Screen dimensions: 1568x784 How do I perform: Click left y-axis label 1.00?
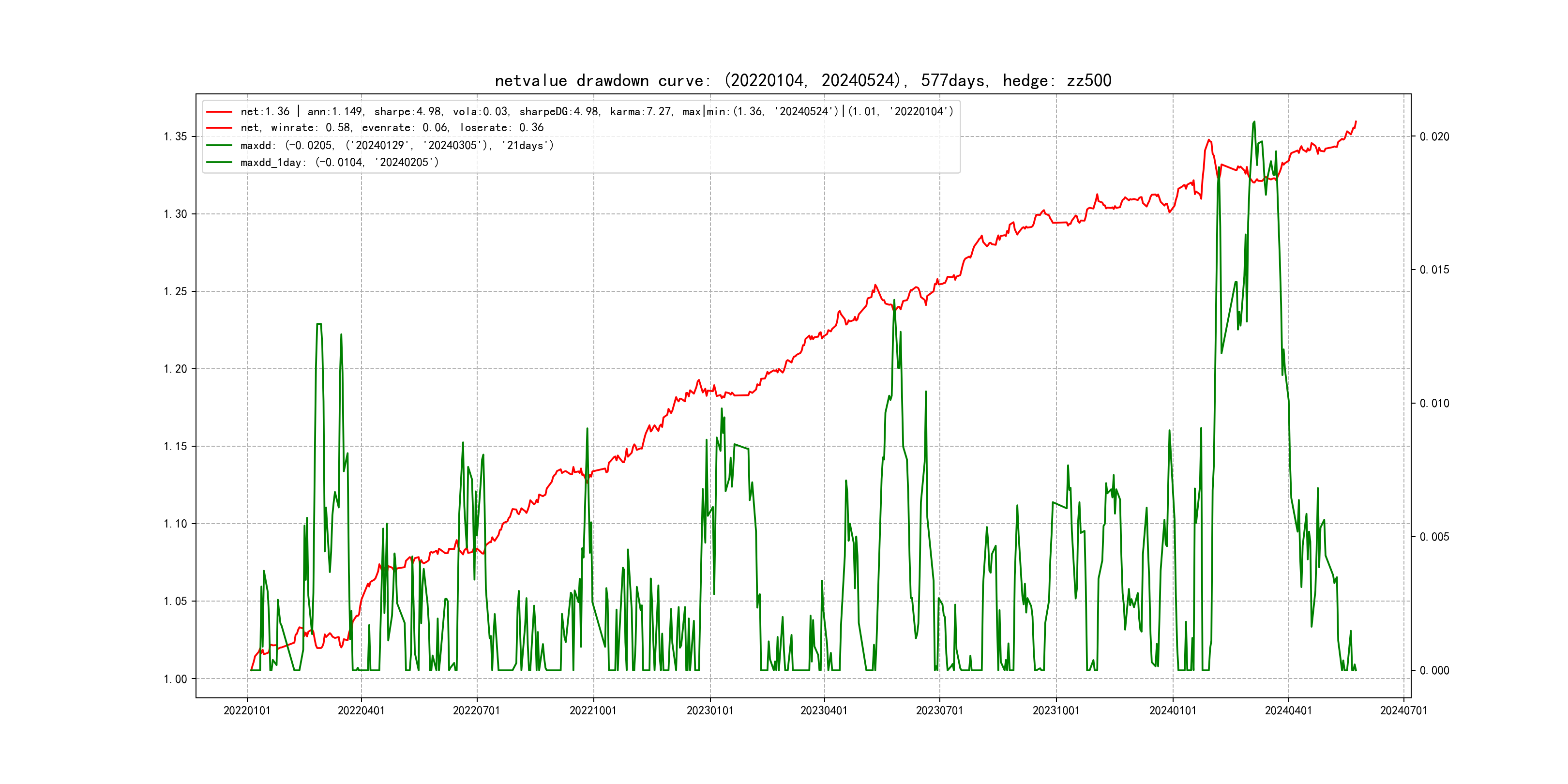(x=175, y=679)
